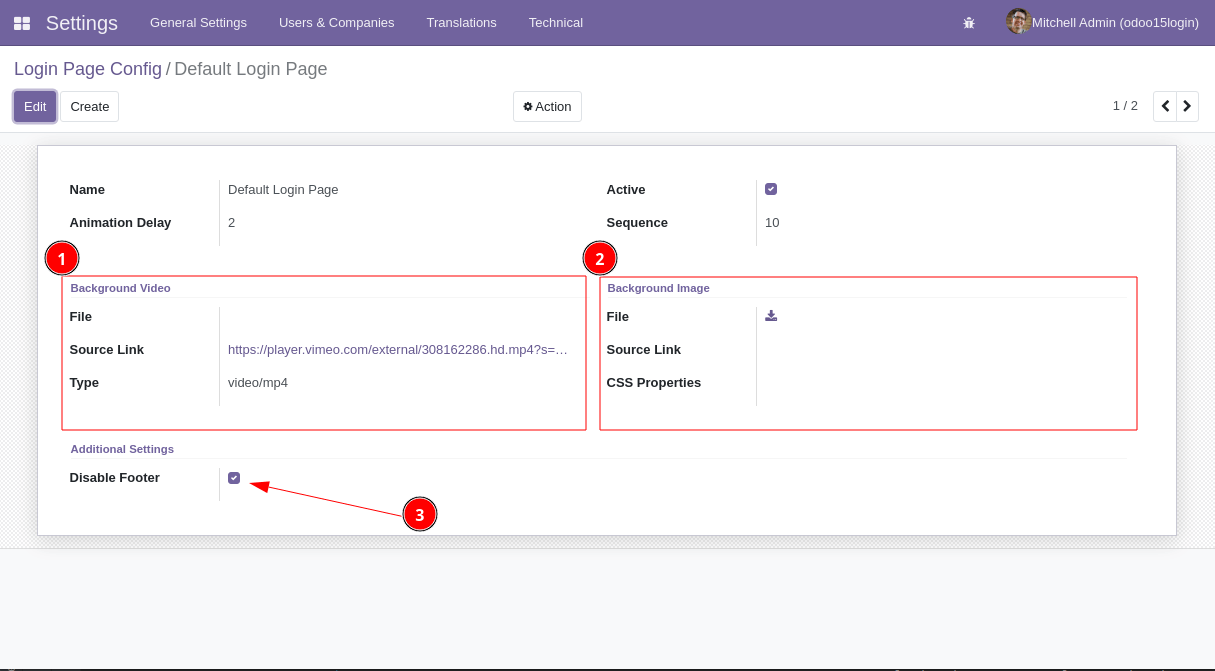Screen dimensions: 1215x671
Task: Go to previous record with left chevron
Action: pyautogui.click(x=1164, y=105)
